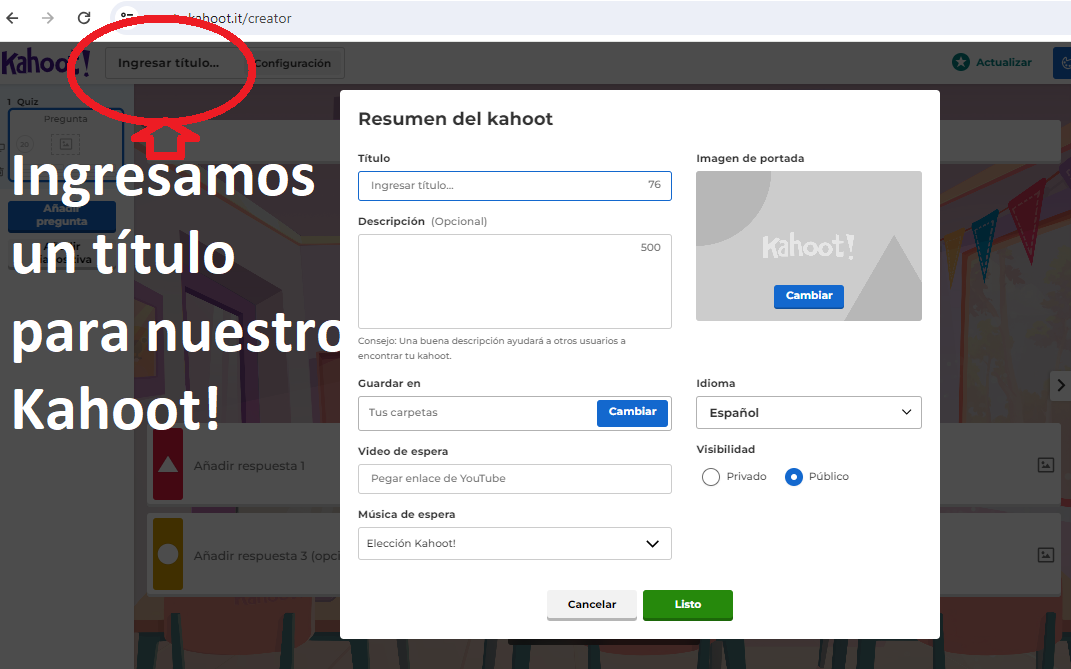Select the Público visibility option
This screenshot has height=669, width=1071.
[x=794, y=477]
